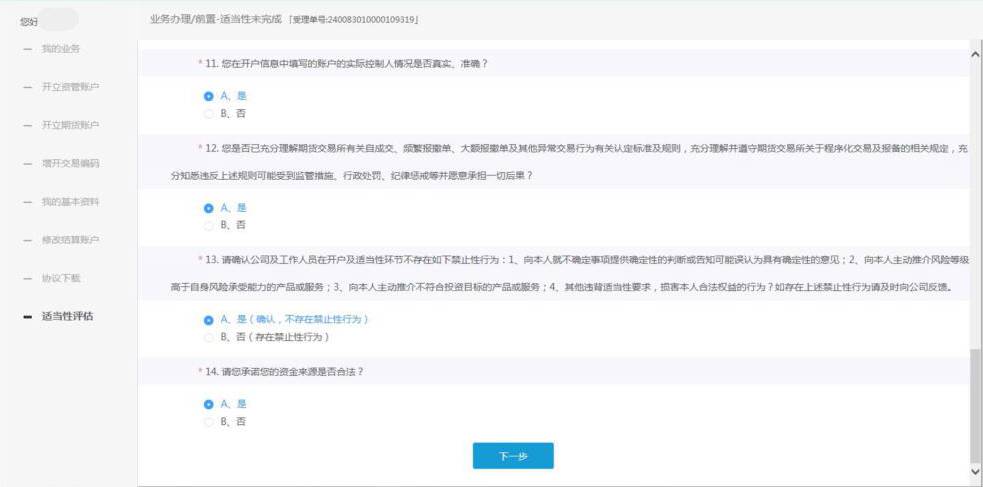Select A 是 for question 14 资金来源
The image size is (983, 487).
(208, 404)
